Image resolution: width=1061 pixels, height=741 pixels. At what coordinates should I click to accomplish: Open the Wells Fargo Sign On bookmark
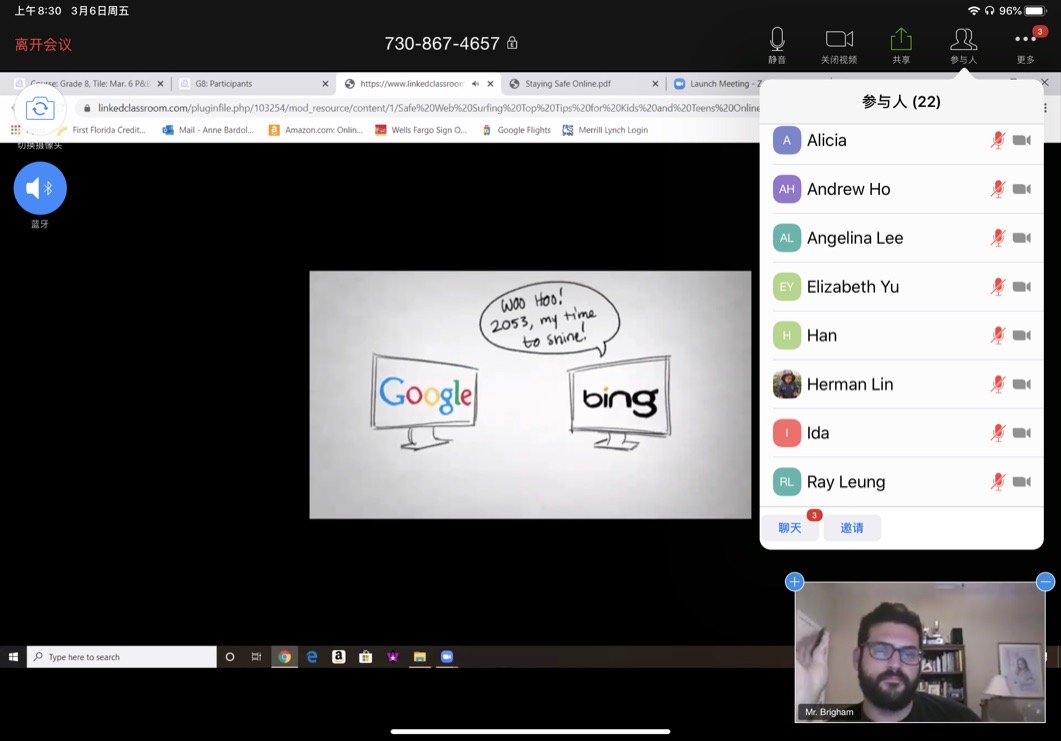pos(421,130)
